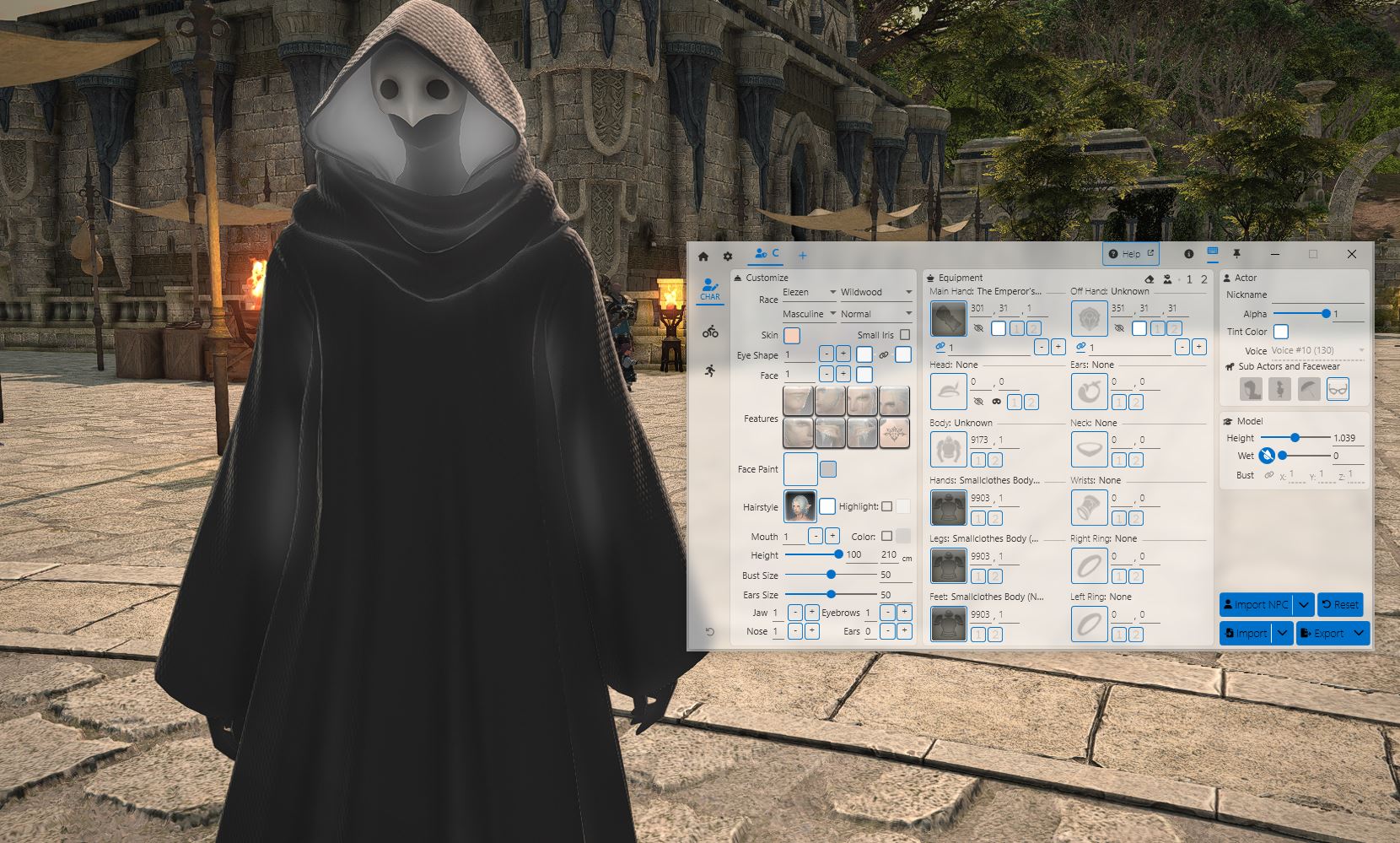Click the info circle icon
The image size is (1400, 843).
click(1188, 254)
